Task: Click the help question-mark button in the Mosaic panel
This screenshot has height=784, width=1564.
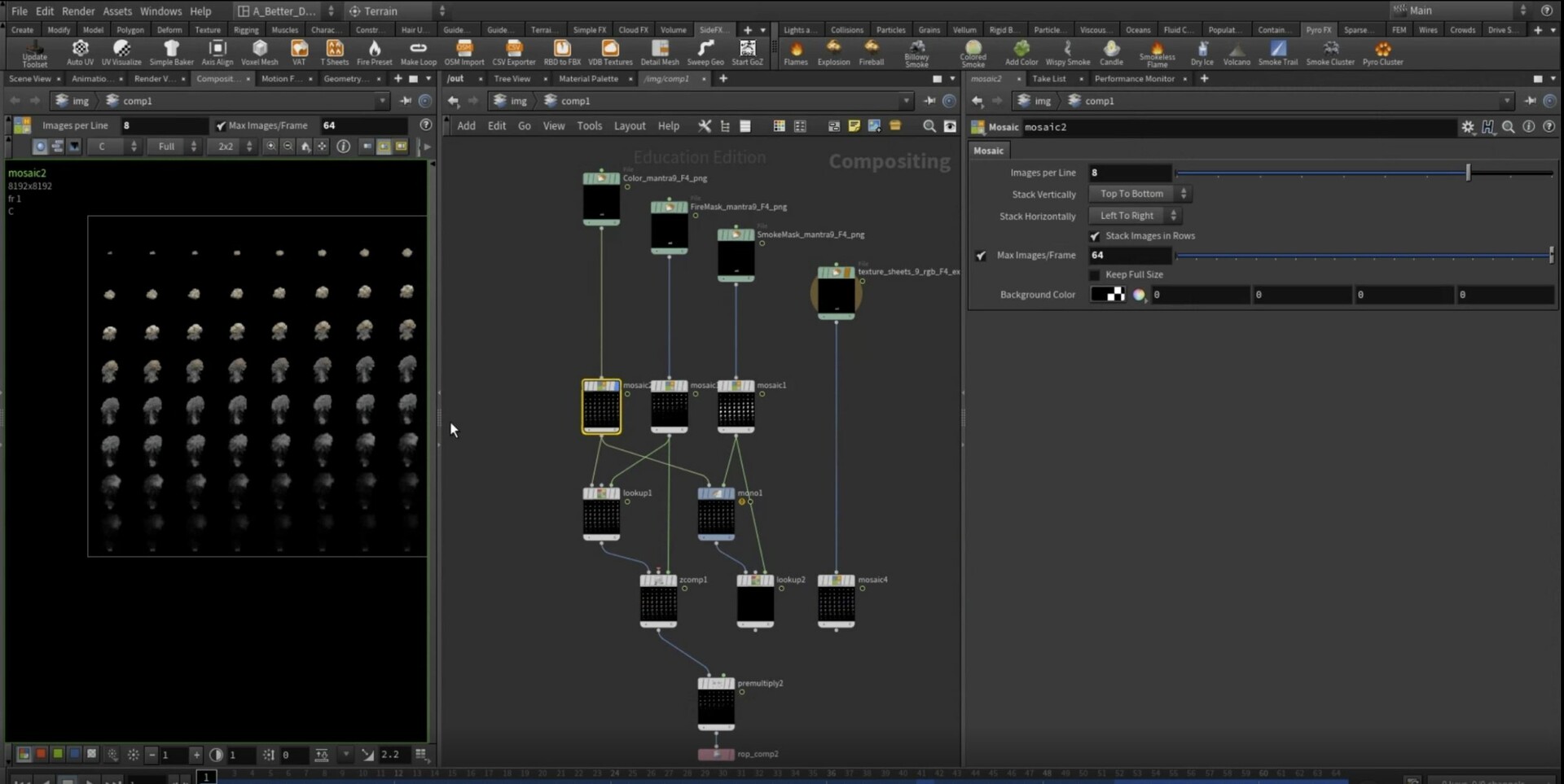Action: [x=1550, y=126]
